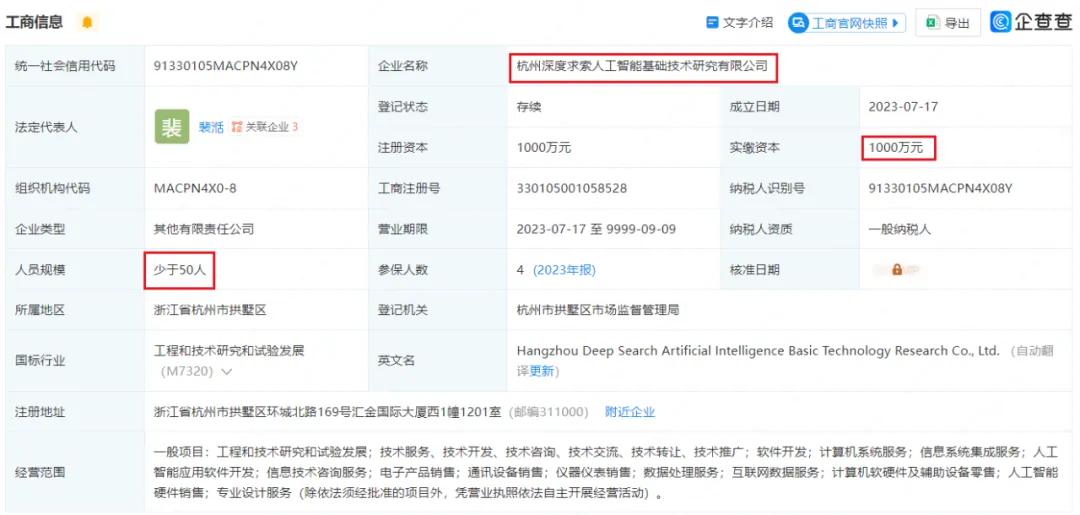This screenshot has width=1080, height=515.
Task: Select registration number 330105001058528
Action: tap(572, 188)
